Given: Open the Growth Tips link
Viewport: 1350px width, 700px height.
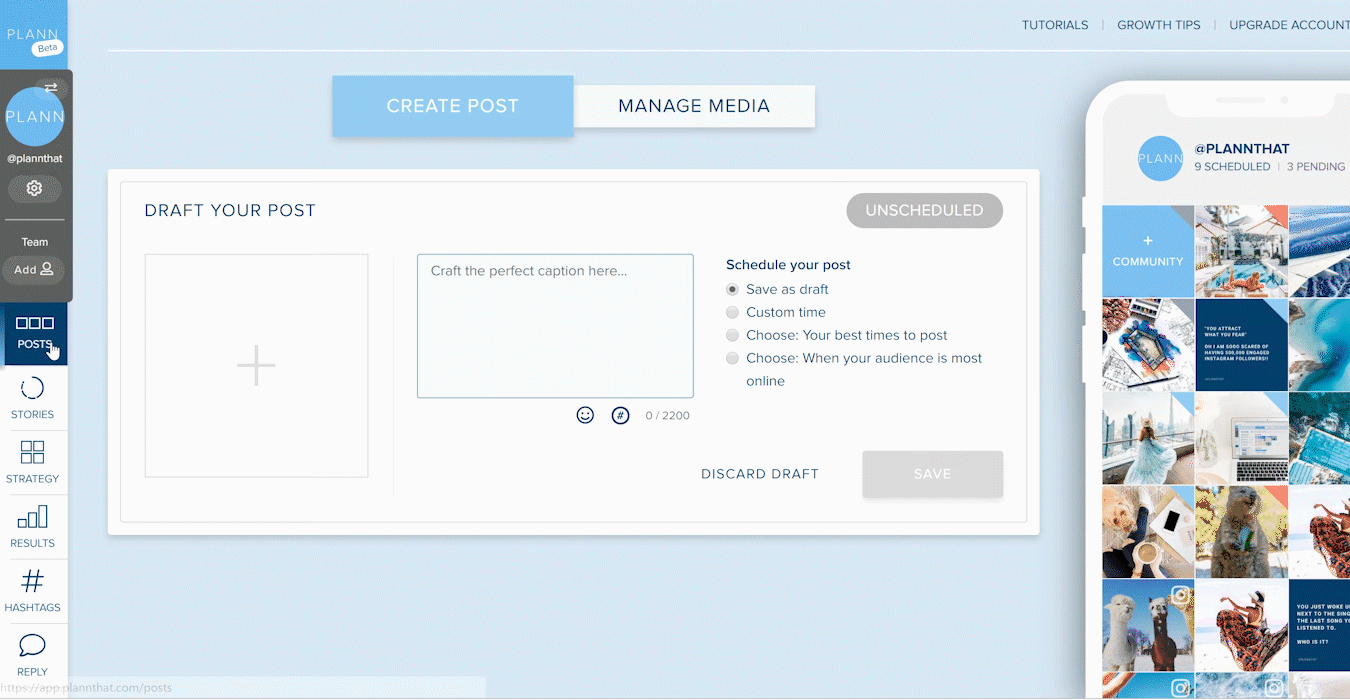Looking at the screenshot, I should coord(1159,25).
